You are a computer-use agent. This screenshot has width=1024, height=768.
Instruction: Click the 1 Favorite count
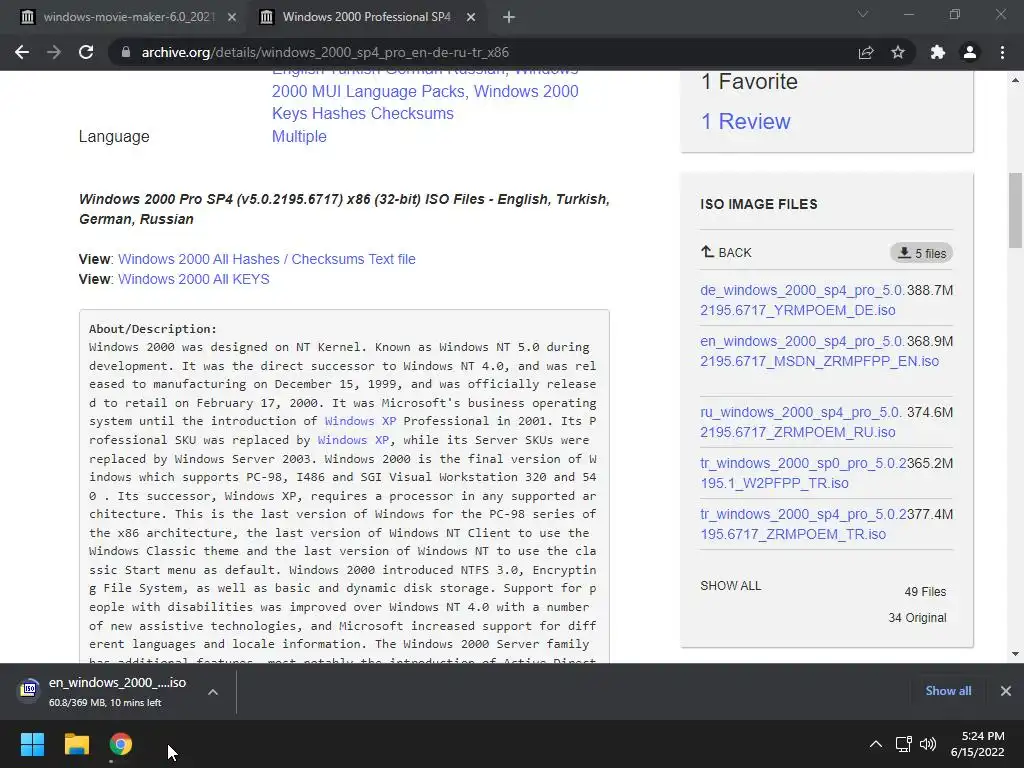click(x=749, y=82)
